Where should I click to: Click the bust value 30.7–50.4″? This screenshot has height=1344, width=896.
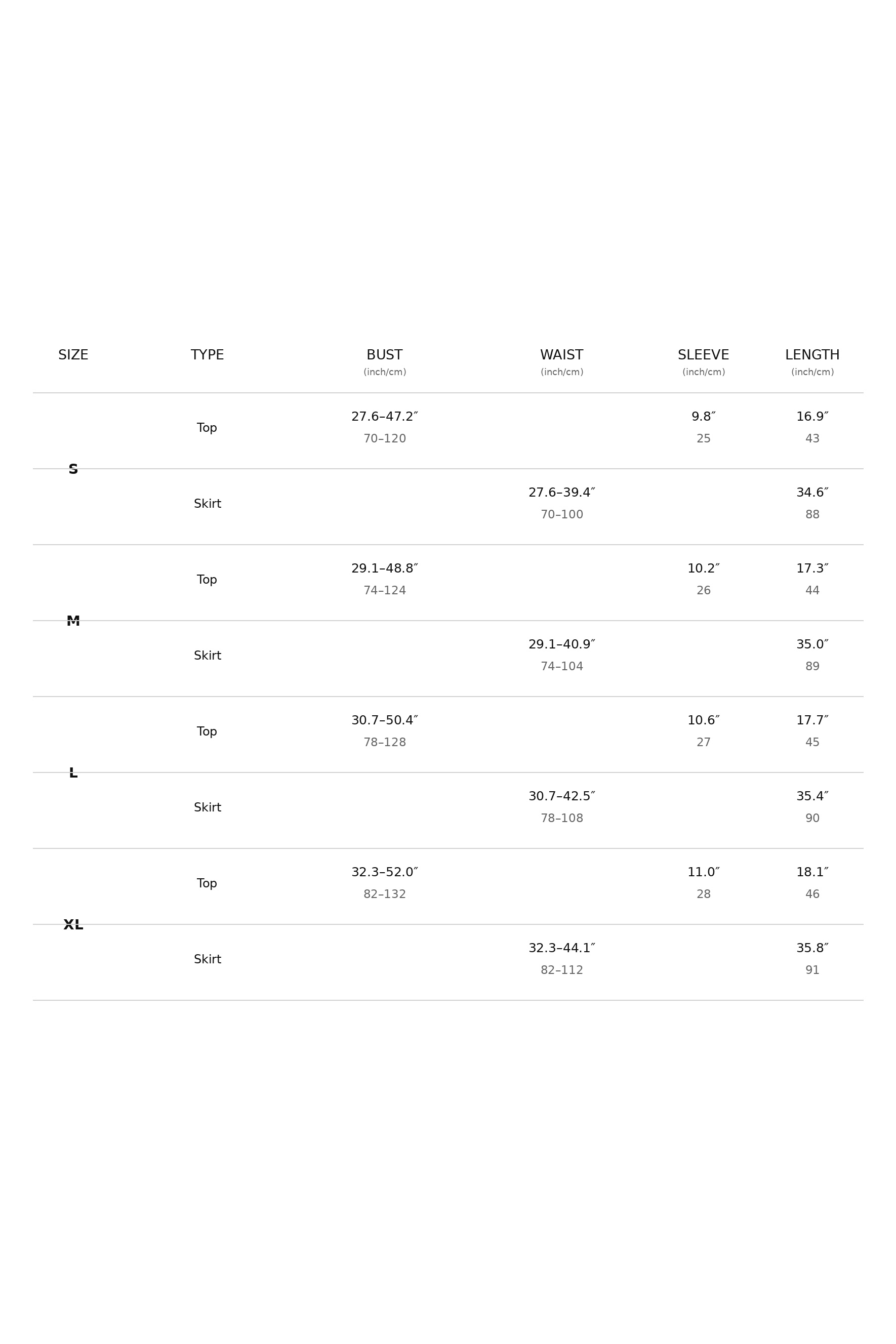(x=385, y=720)
